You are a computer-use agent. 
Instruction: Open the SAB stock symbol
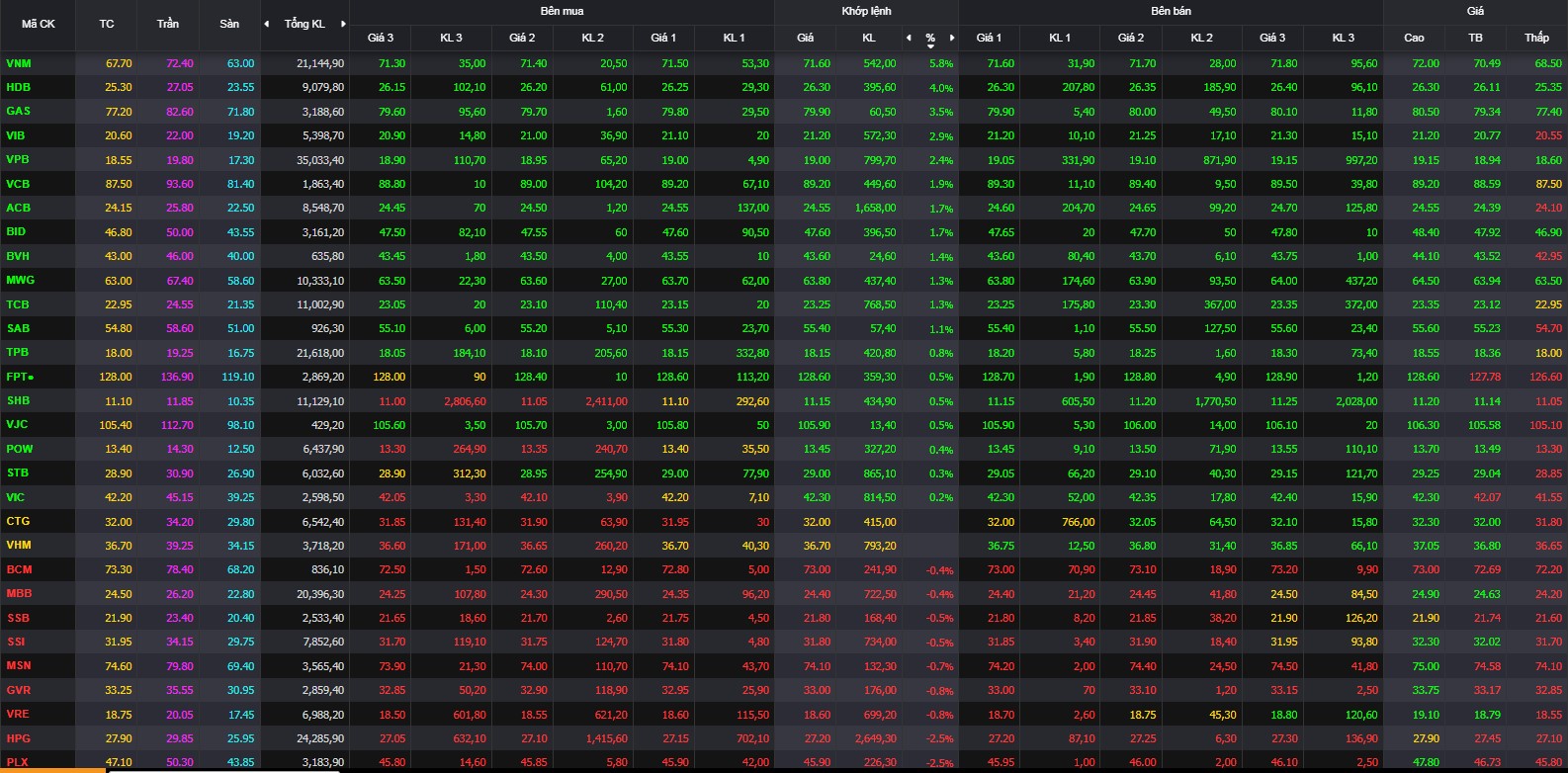tap(18, 328)
